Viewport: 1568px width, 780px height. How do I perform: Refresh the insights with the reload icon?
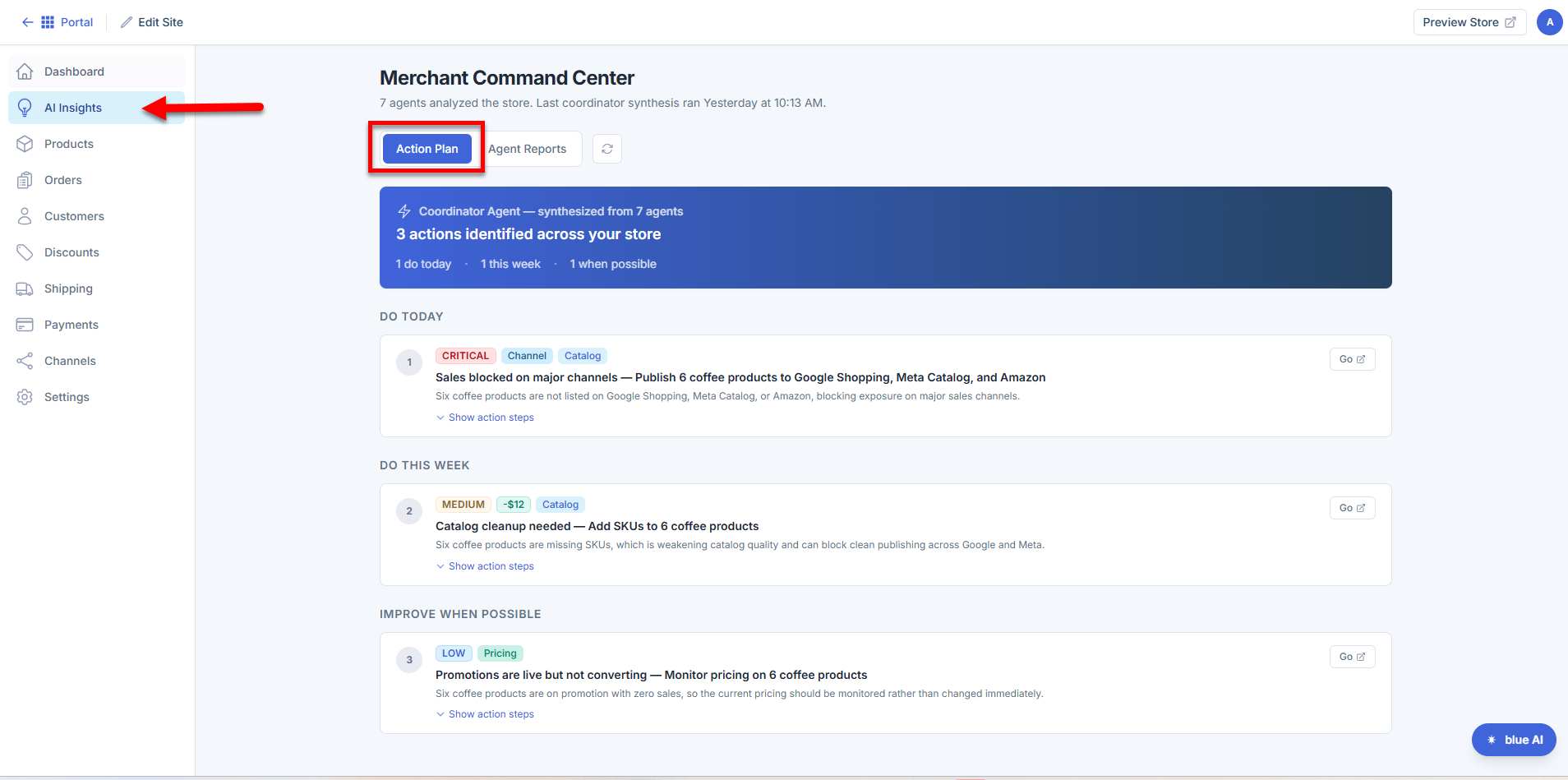(607, 149)
